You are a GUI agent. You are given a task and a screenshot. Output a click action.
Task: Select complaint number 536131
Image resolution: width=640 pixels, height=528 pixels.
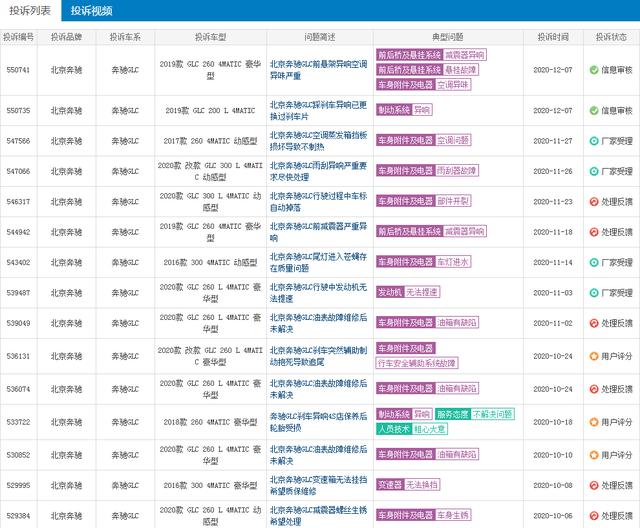[x=18, y=356]
